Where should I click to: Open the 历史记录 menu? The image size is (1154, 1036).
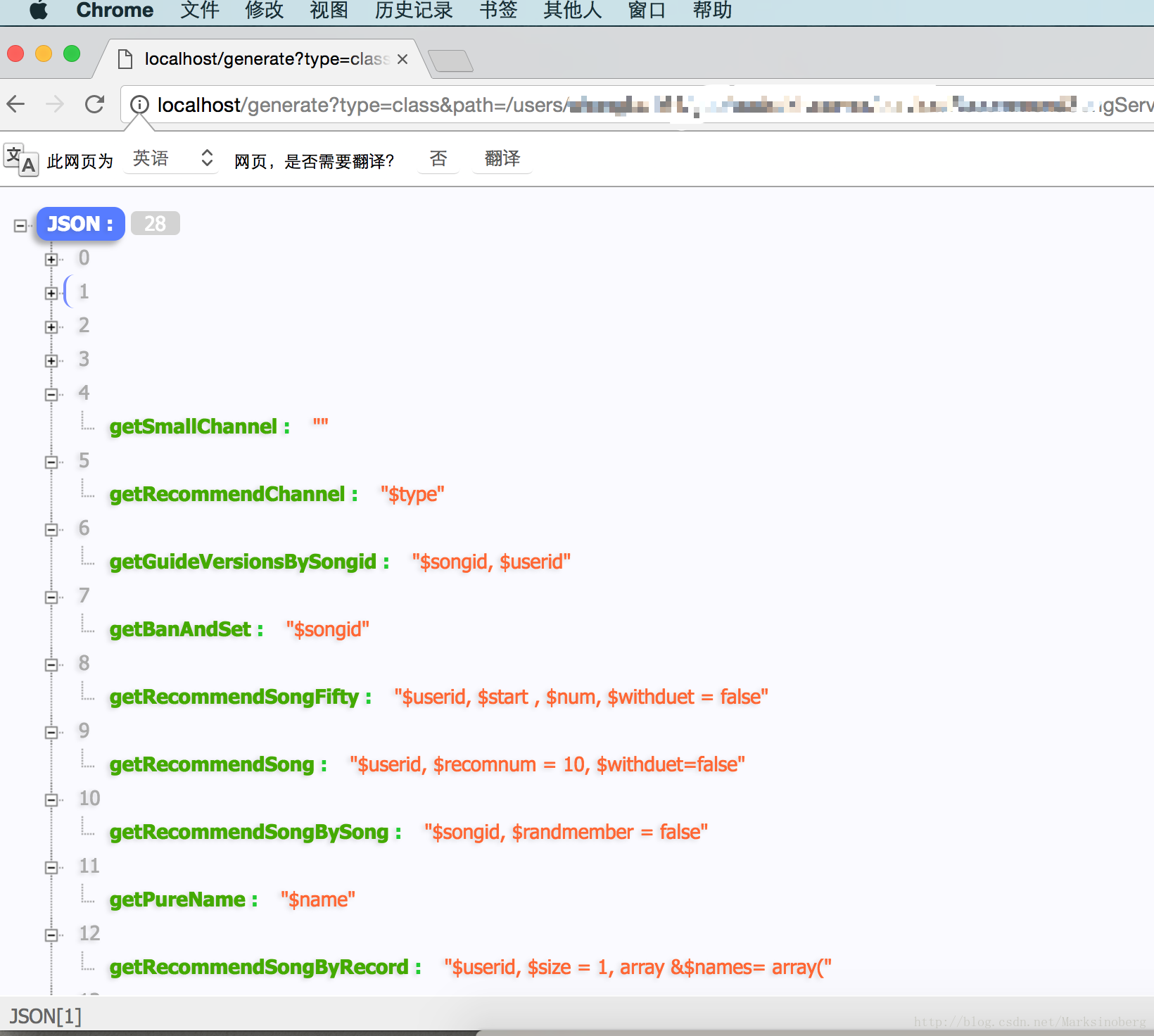(414, 11)
